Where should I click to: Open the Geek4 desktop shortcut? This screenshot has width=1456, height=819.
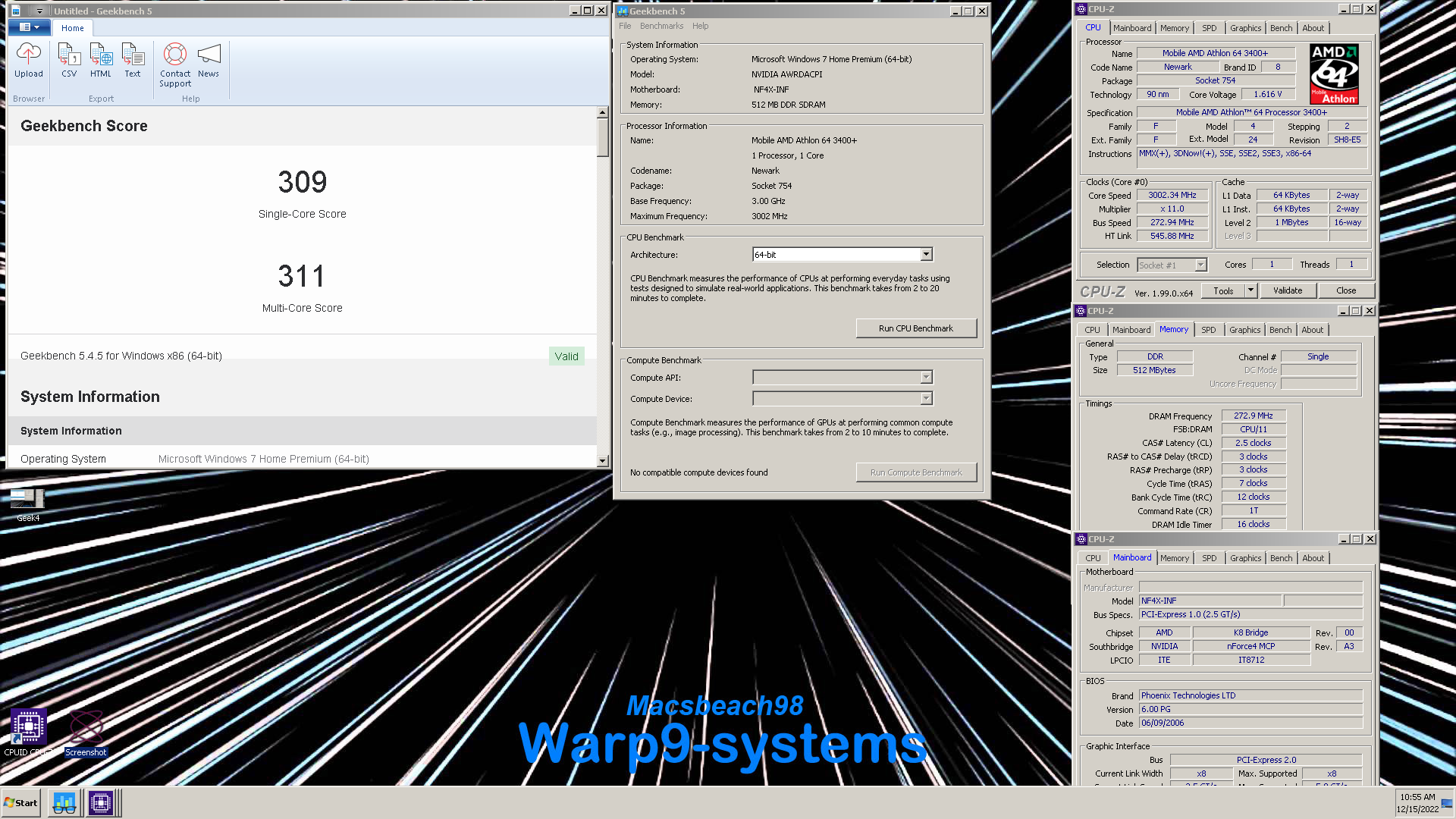(x=28, y=505)
